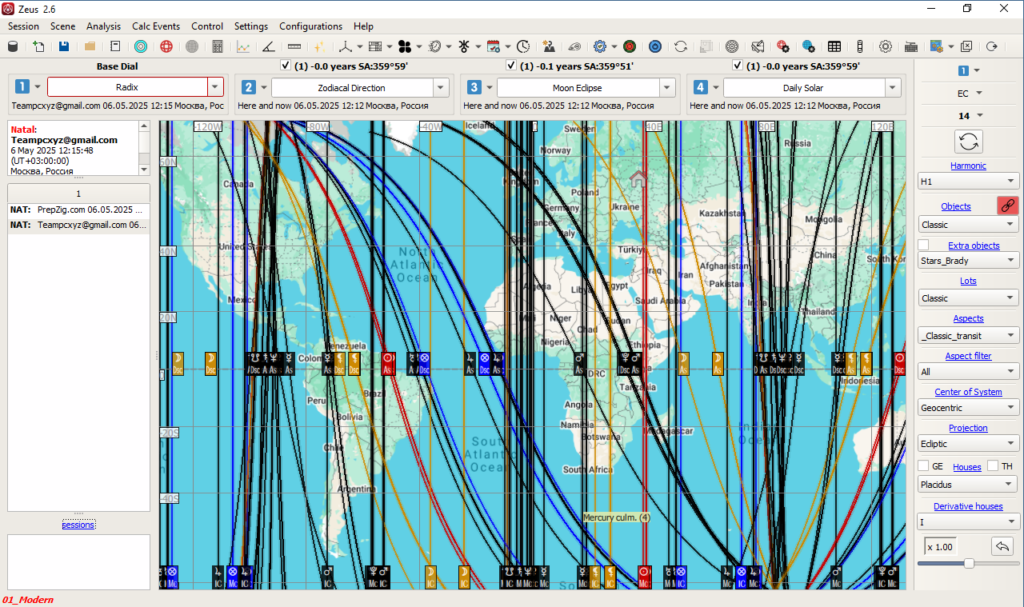The width and height of the screenshot is (1024, 607).
Task: Click the table grid icon in the toolbar
Action: pyautogui.click(x=834, y=46)
